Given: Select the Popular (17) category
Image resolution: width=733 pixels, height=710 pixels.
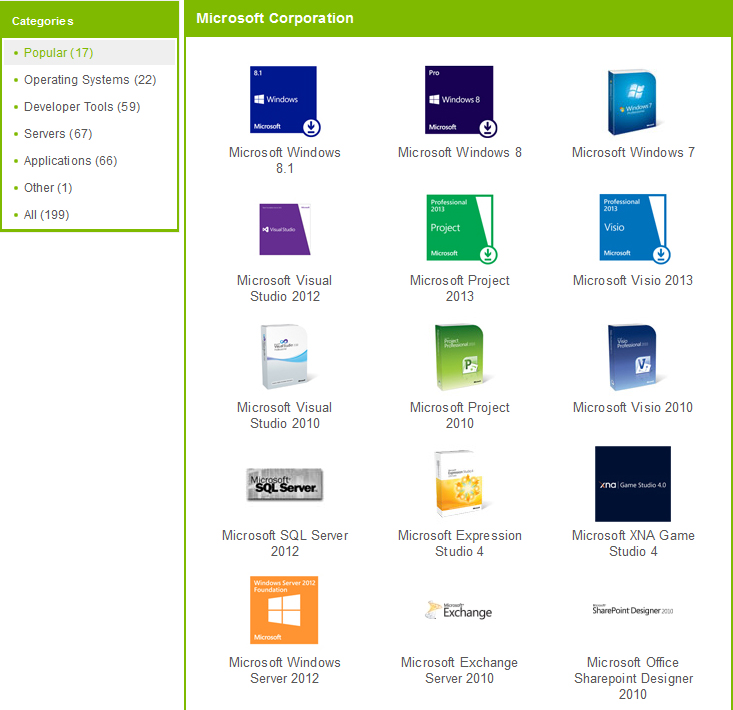Looking at the screenshot, I should pos(58,53).
